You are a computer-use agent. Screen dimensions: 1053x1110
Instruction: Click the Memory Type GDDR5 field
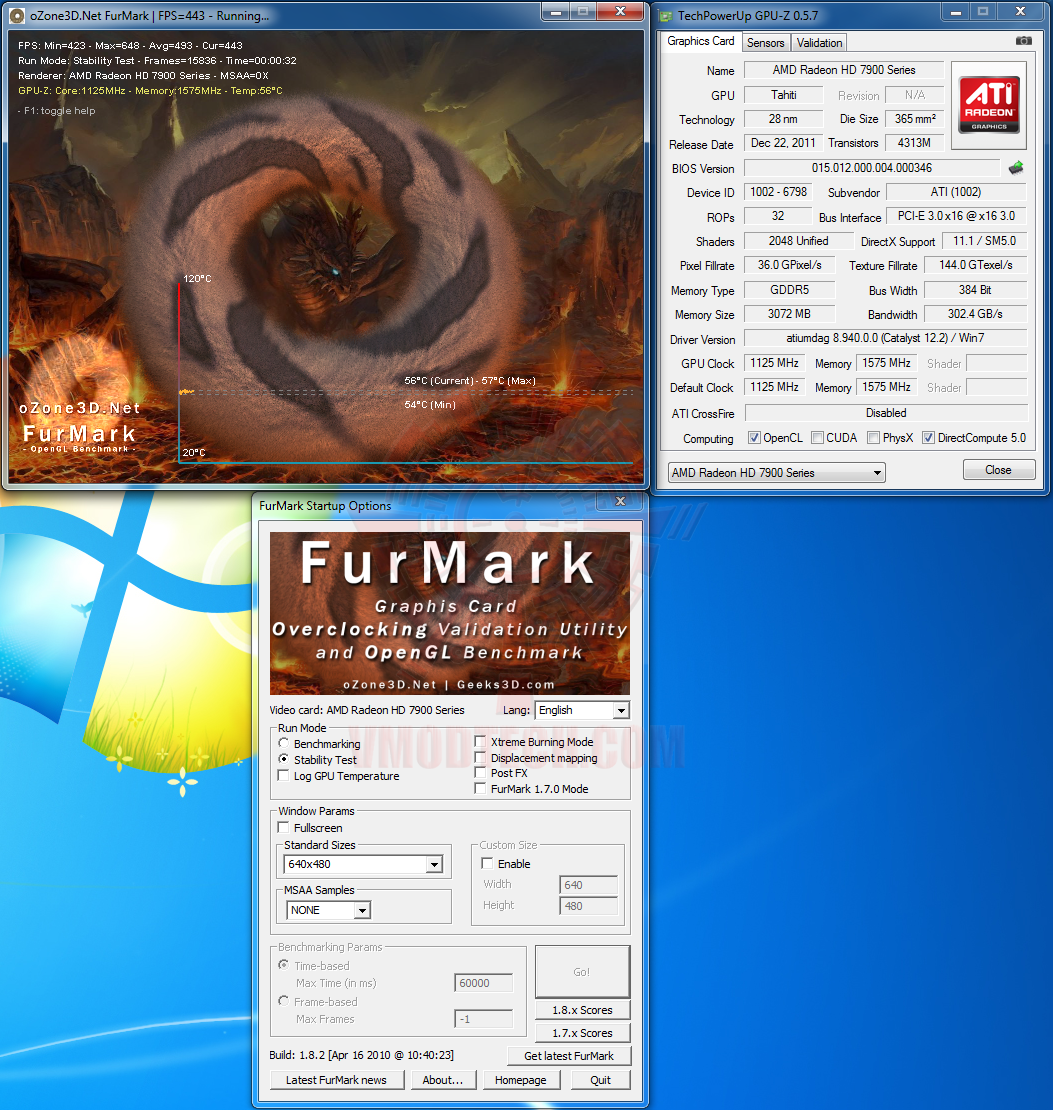789,290
